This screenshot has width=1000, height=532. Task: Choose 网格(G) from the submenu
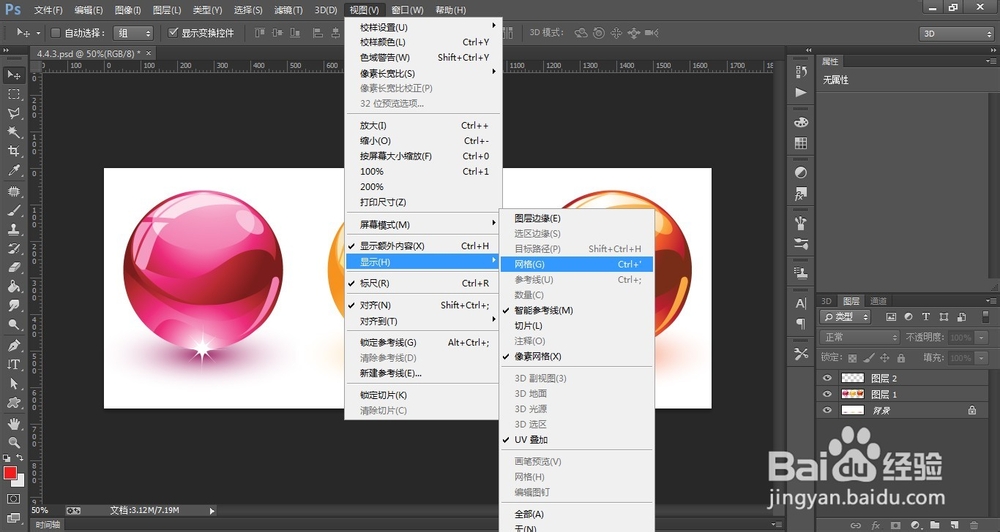point(577,264)
